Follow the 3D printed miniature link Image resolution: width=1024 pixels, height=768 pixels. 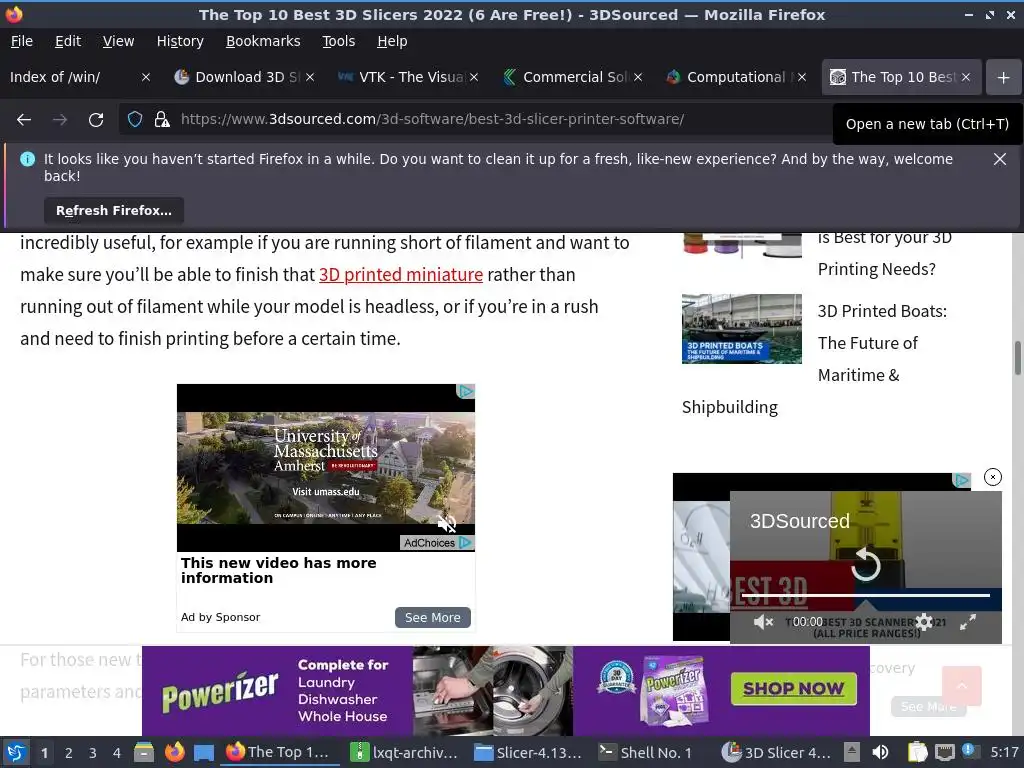click(401, 274)
